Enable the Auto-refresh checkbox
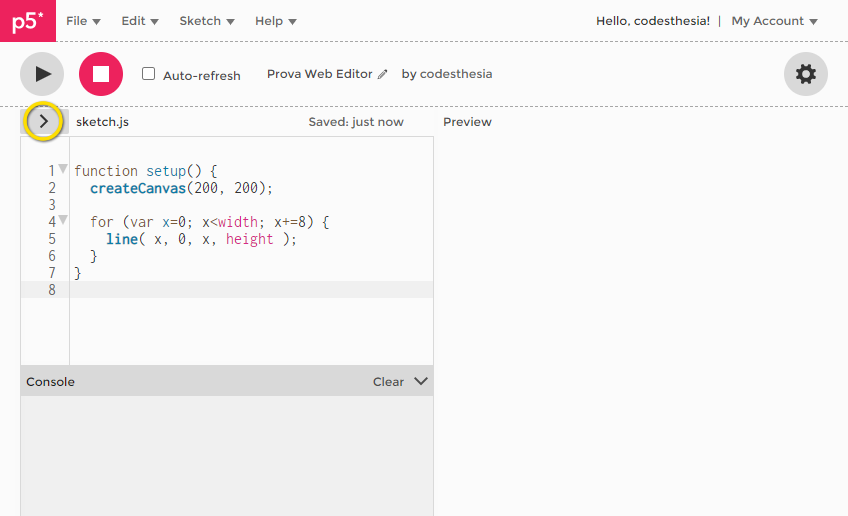Viewport: 848px width, 516px height. [149, 74]
